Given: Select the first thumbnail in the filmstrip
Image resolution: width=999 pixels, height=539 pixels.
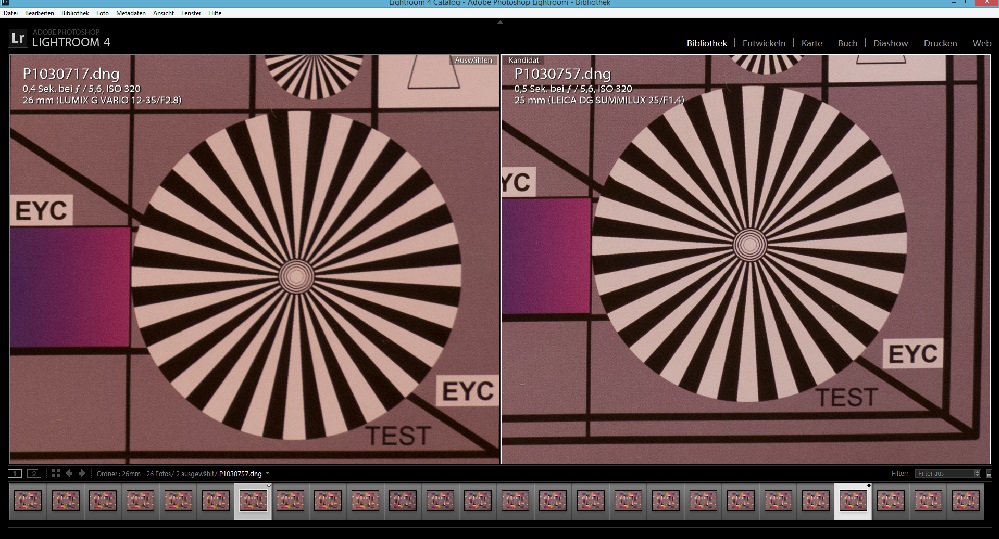Looking at the screenshot, I should click(28, 500).
